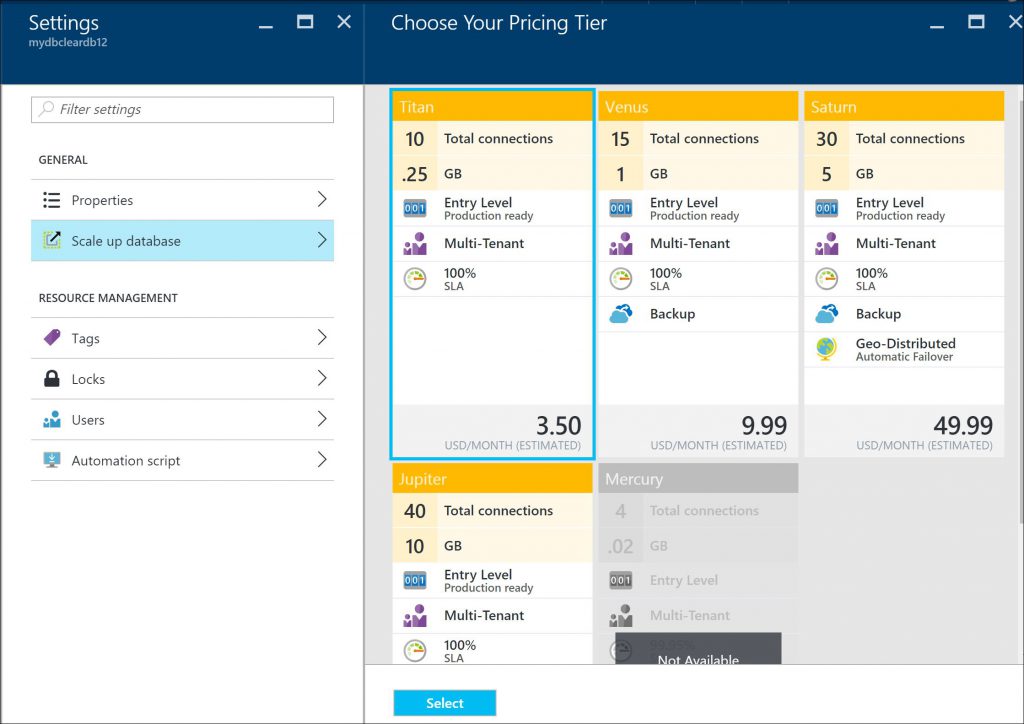
Task: Click the Multi-Tenant icon on Titan tier
Action: click(414, 243)
